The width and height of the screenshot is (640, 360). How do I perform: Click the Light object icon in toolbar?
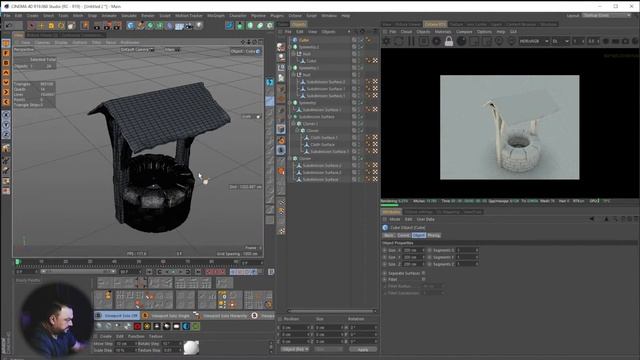coord(199,26)
